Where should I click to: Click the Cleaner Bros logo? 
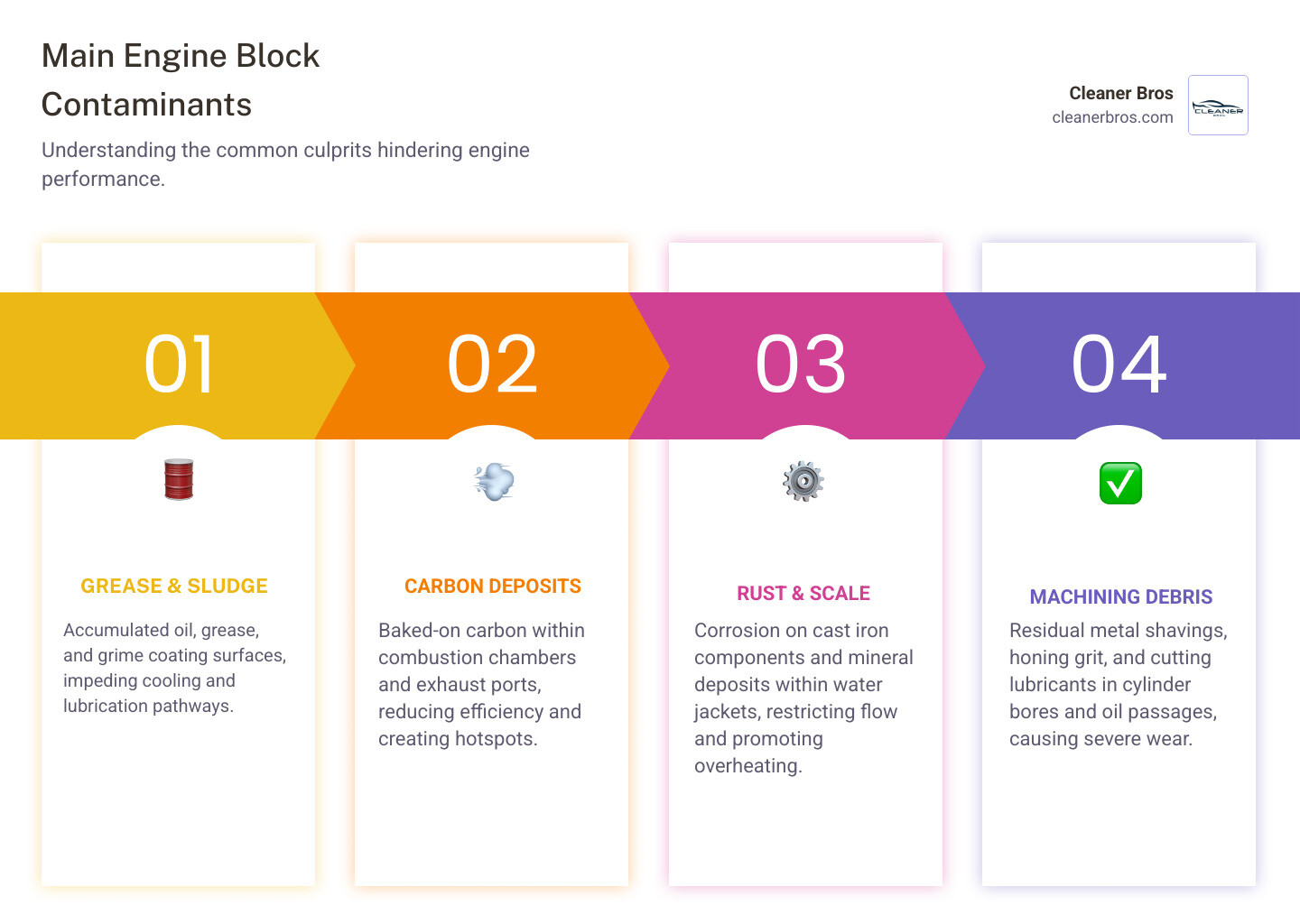(1218, 106)
